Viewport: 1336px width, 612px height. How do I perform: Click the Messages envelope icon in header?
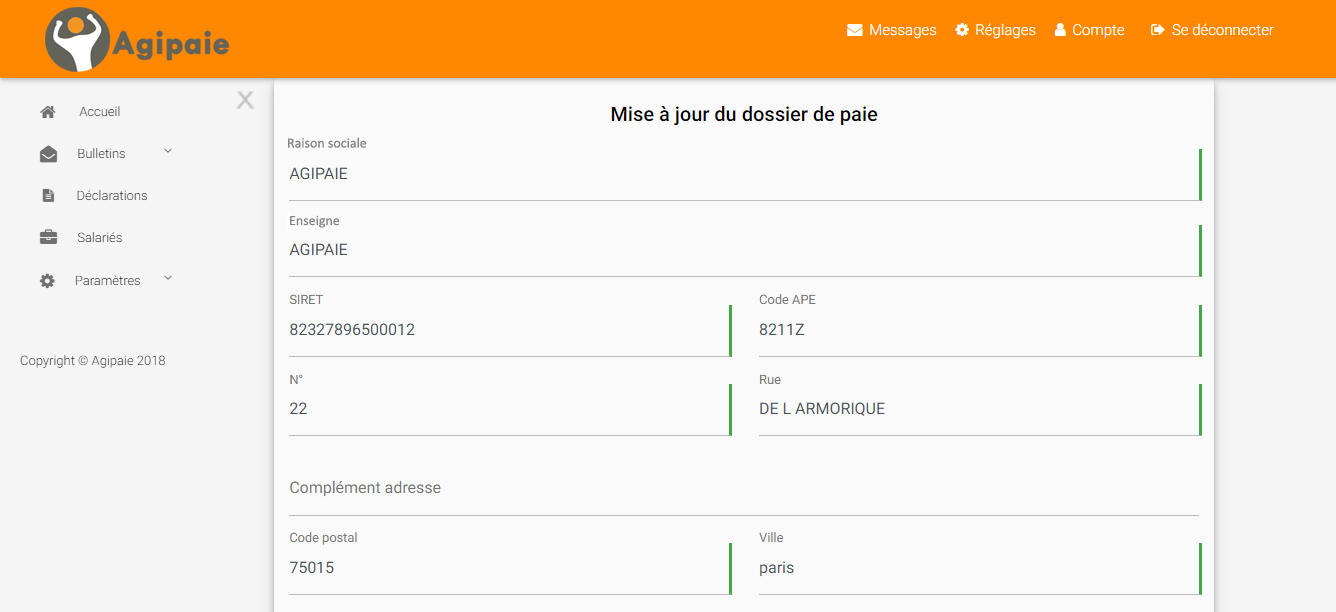855,30
